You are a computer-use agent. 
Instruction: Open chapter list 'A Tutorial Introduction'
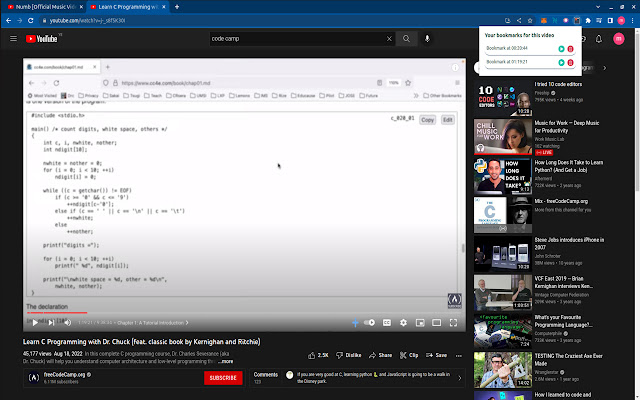[x=153, y=323]
